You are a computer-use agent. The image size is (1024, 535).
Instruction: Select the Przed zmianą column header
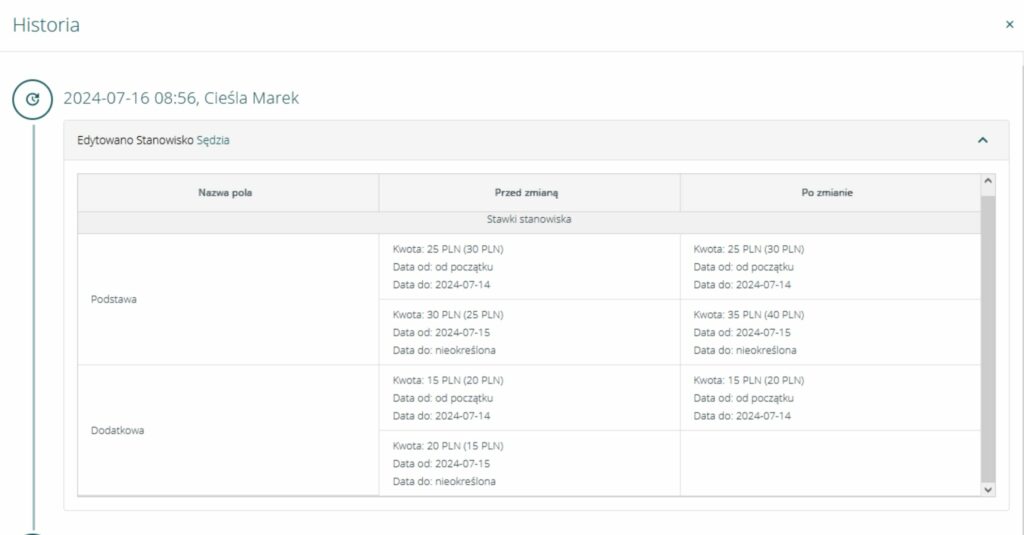[x=529, y=192]
